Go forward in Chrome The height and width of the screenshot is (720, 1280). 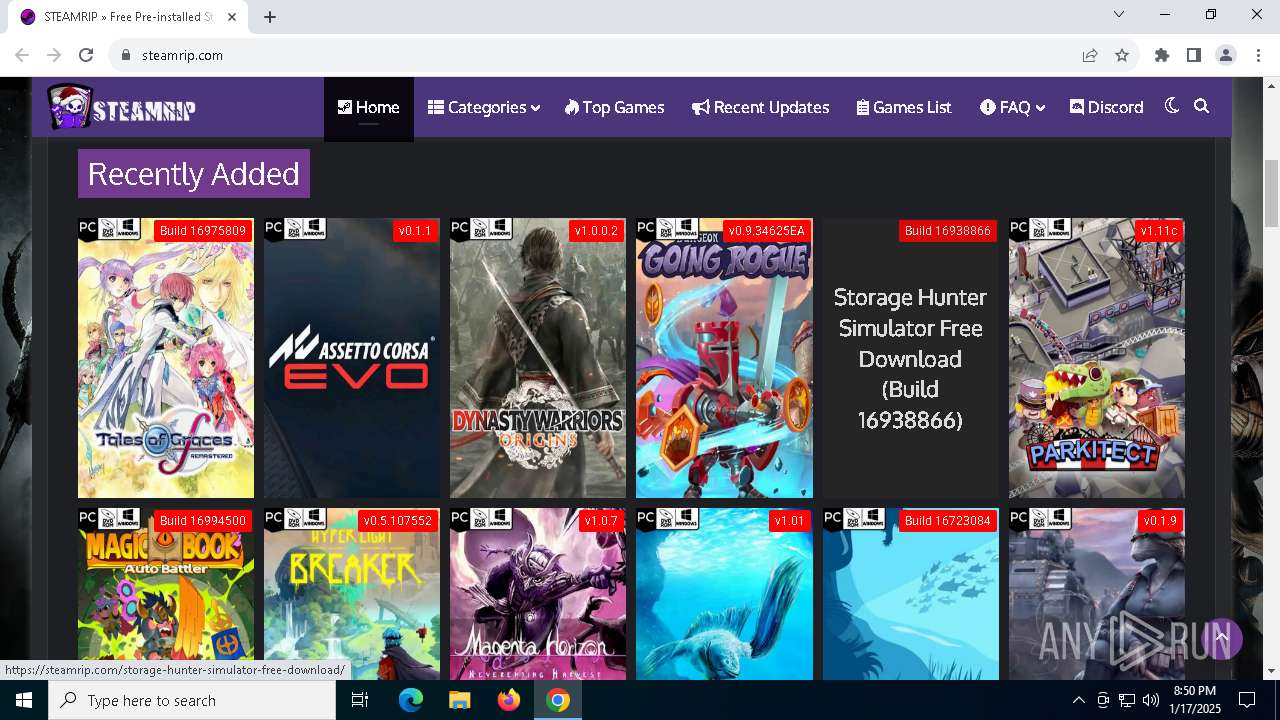click(54, 55)
